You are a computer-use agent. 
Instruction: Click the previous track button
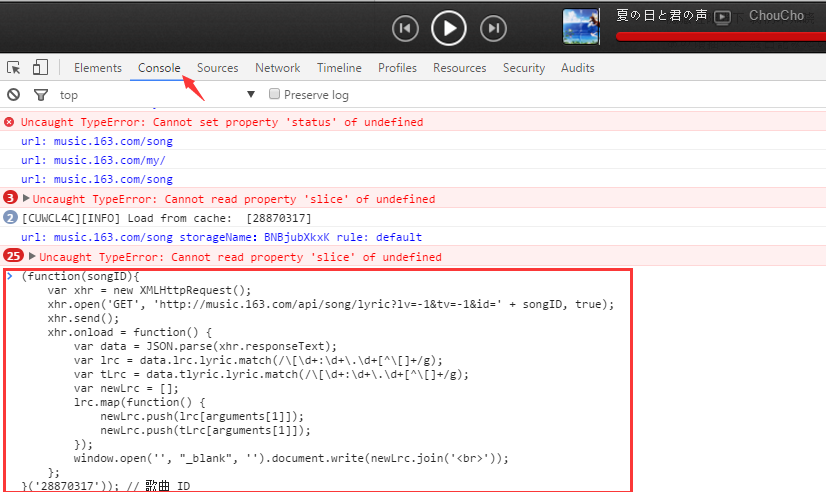pyautogui.click(x=404, y=29)
